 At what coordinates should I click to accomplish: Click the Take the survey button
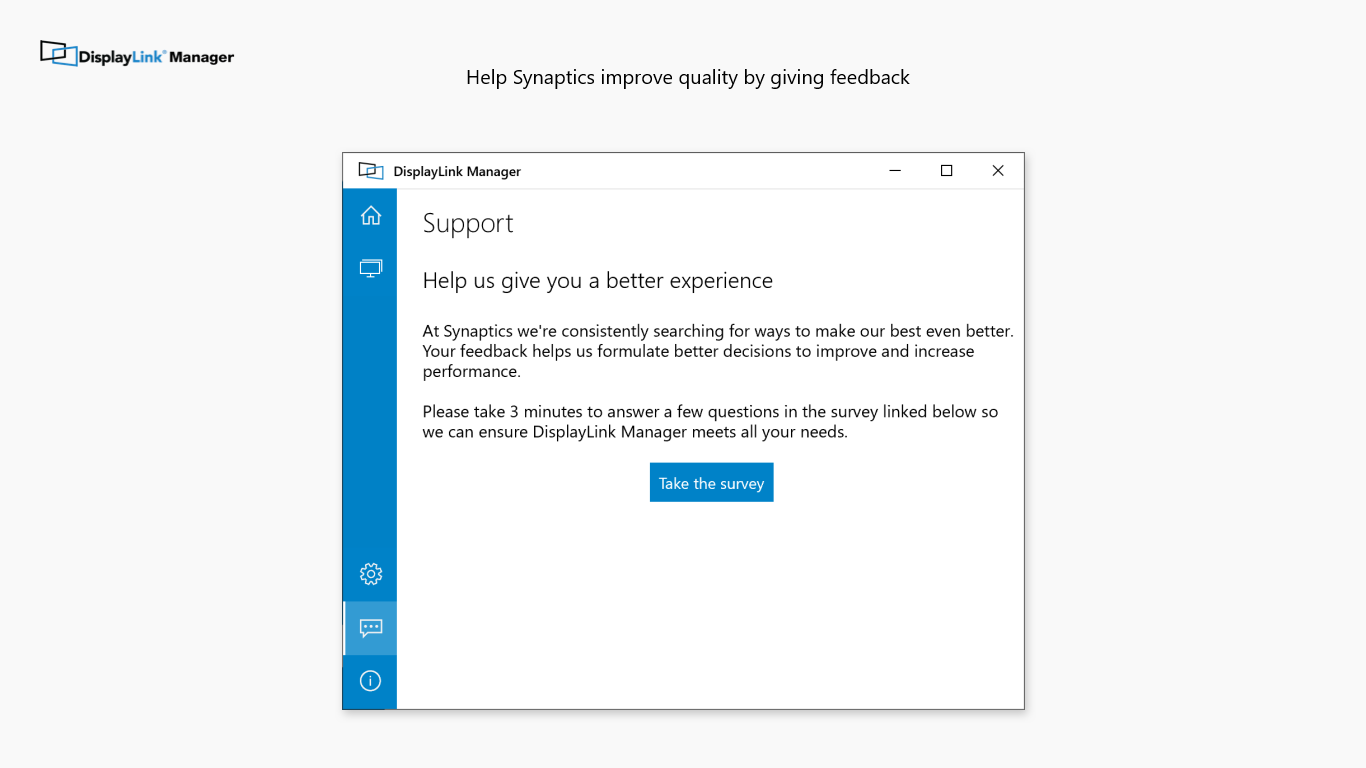711,482
